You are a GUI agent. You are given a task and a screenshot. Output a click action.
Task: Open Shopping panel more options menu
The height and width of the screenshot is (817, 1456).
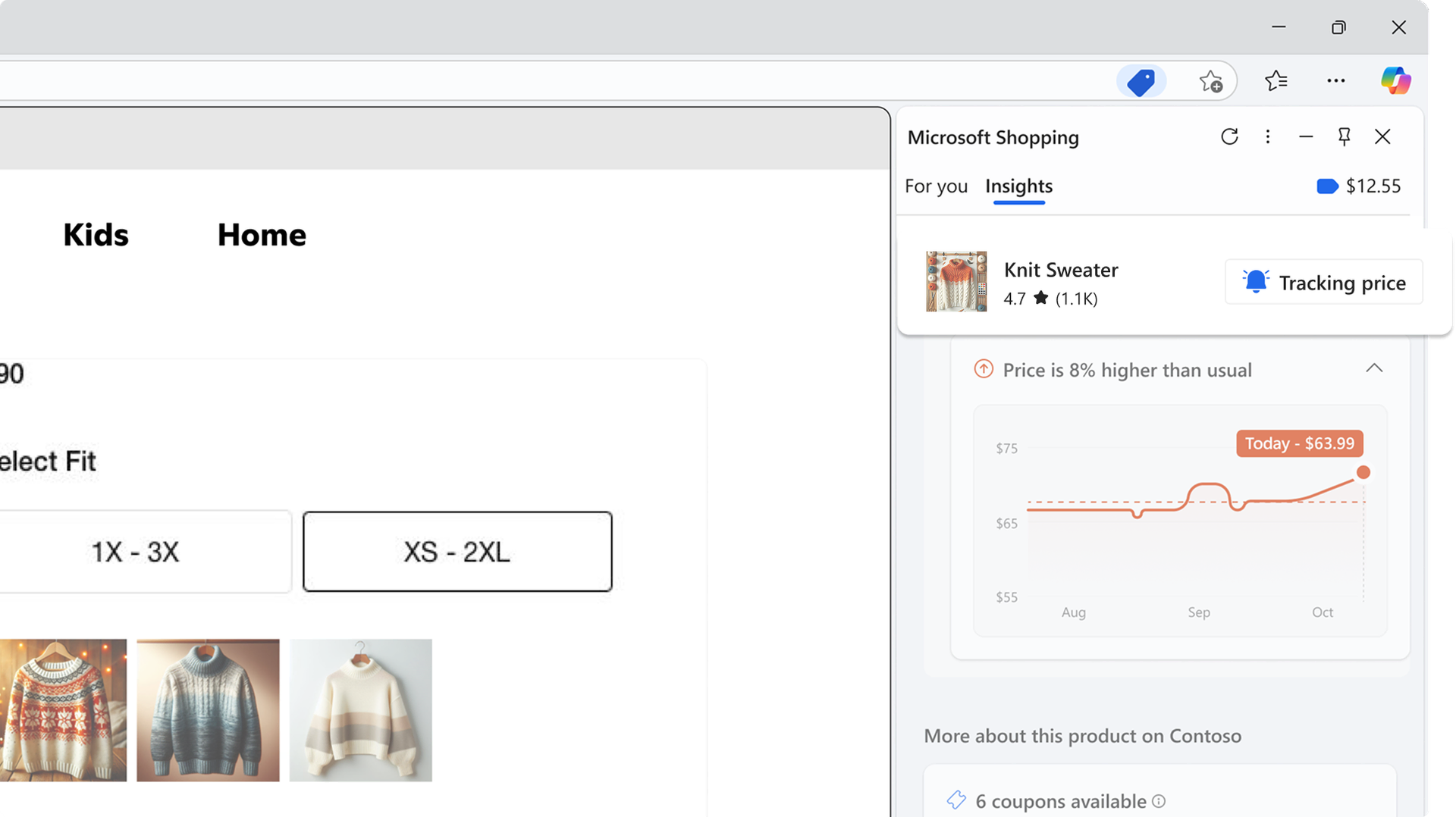point(1267,136)
